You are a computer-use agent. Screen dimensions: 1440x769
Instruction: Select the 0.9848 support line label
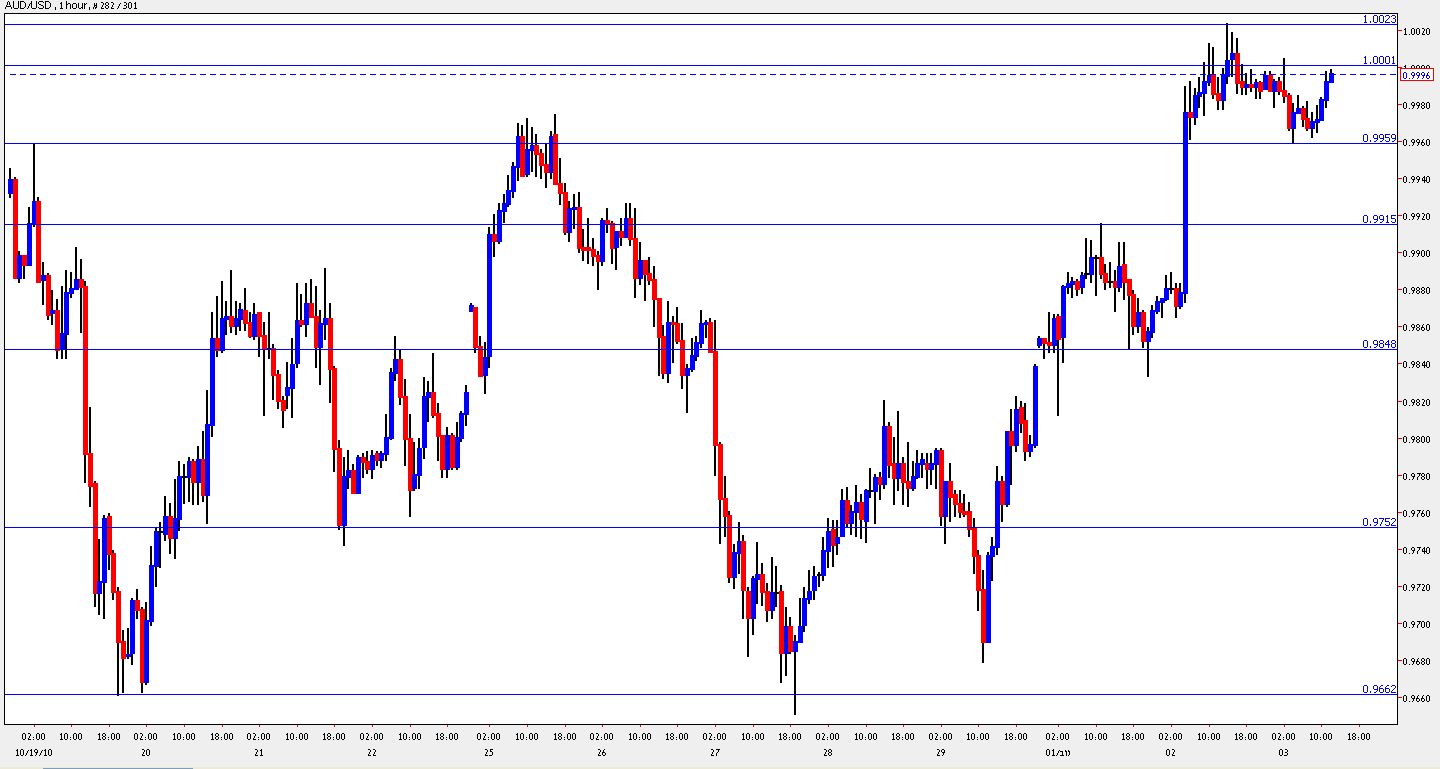coord(1379,344)
